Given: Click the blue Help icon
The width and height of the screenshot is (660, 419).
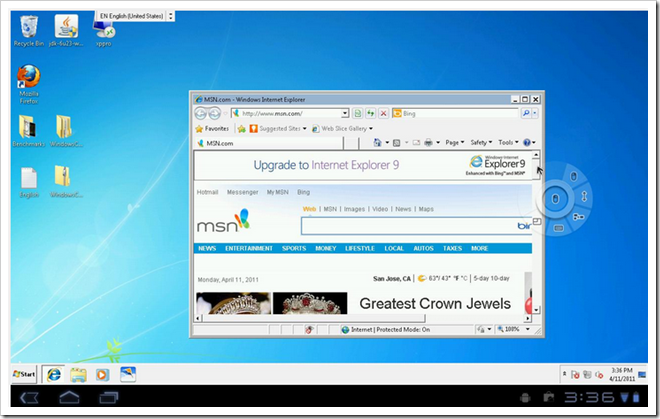Looking at the screenshot, I should 527,143.
